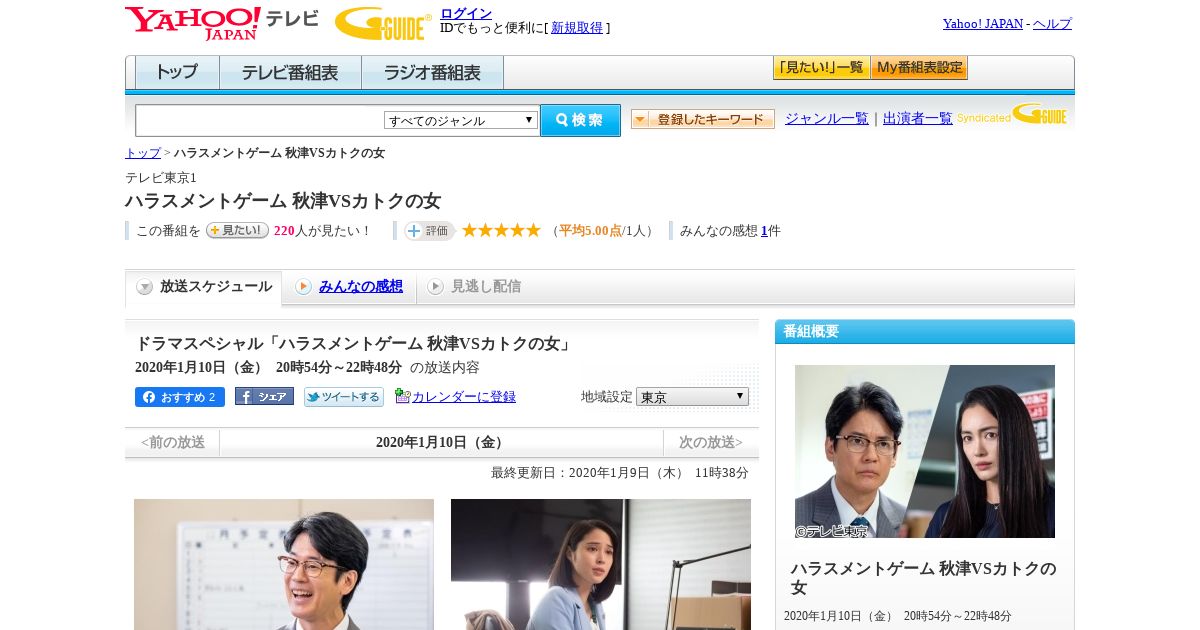
Task: Click the arrow icon beside 放送スケジュール
Action: click(x=145, y=287)
